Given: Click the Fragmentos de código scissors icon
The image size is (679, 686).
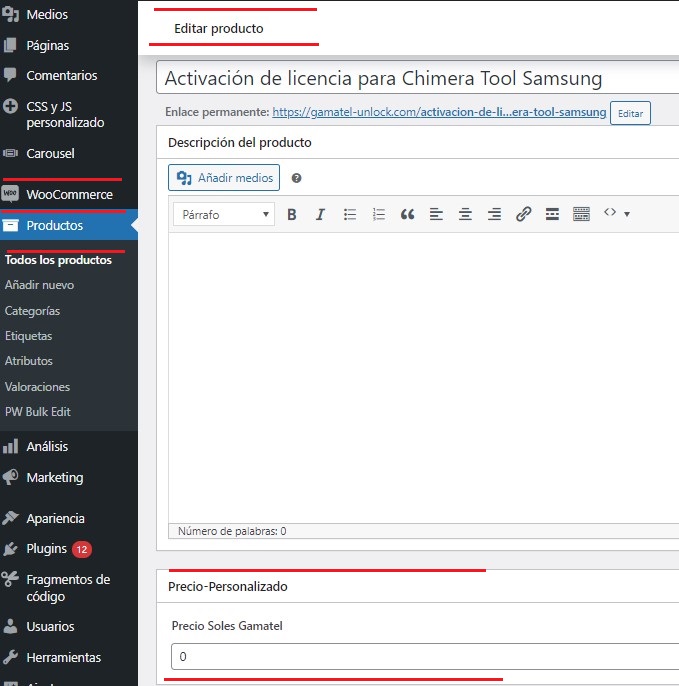Looking at the screenshot, I should [x=10, y=579].
